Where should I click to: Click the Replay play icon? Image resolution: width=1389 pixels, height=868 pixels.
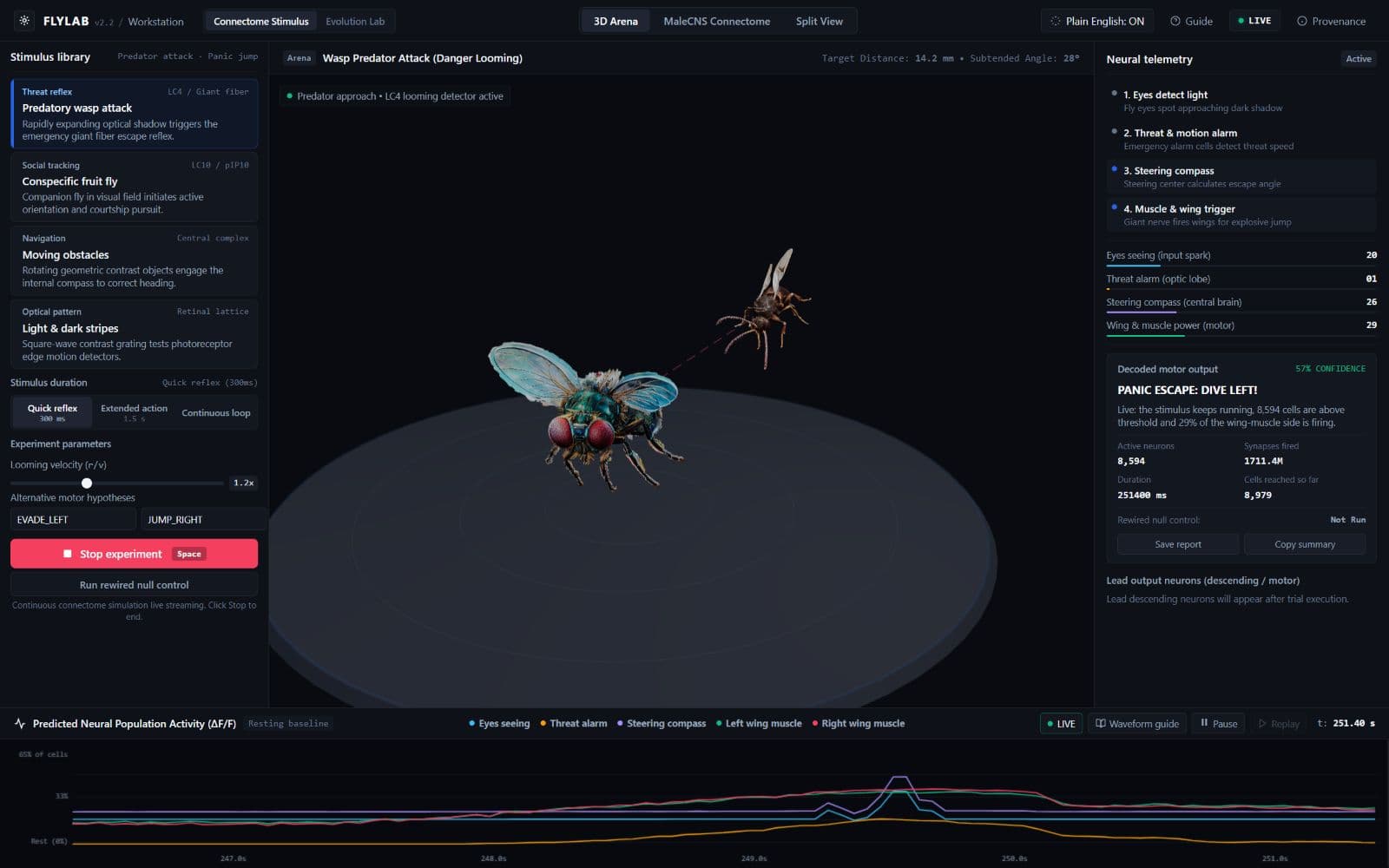coord(1262,723)
